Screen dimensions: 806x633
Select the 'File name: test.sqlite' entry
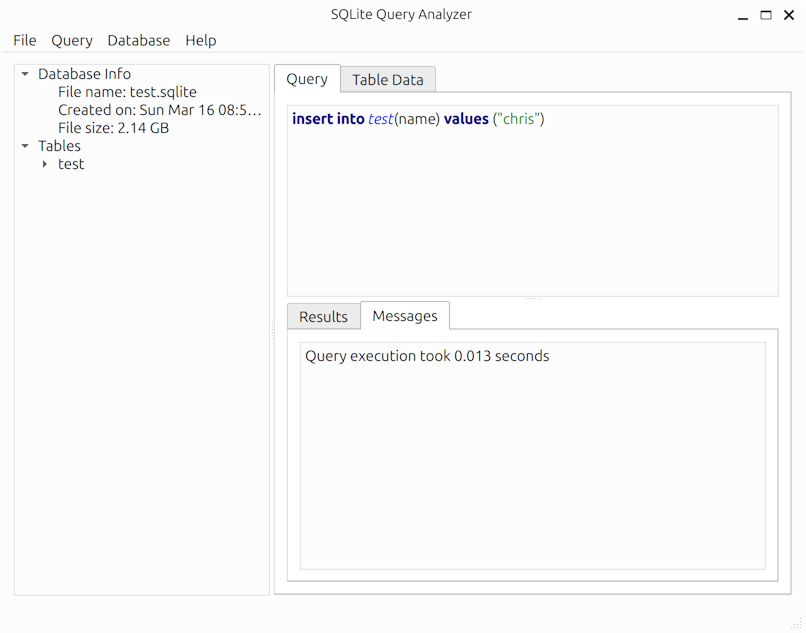tap(127, 92)
